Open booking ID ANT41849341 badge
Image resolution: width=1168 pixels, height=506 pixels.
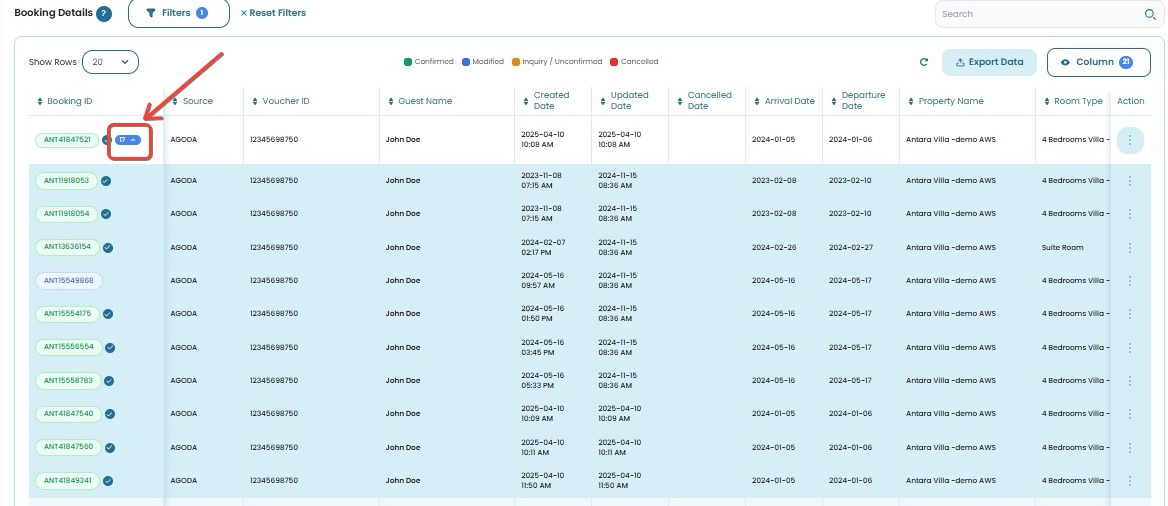[x=67, y=481]
